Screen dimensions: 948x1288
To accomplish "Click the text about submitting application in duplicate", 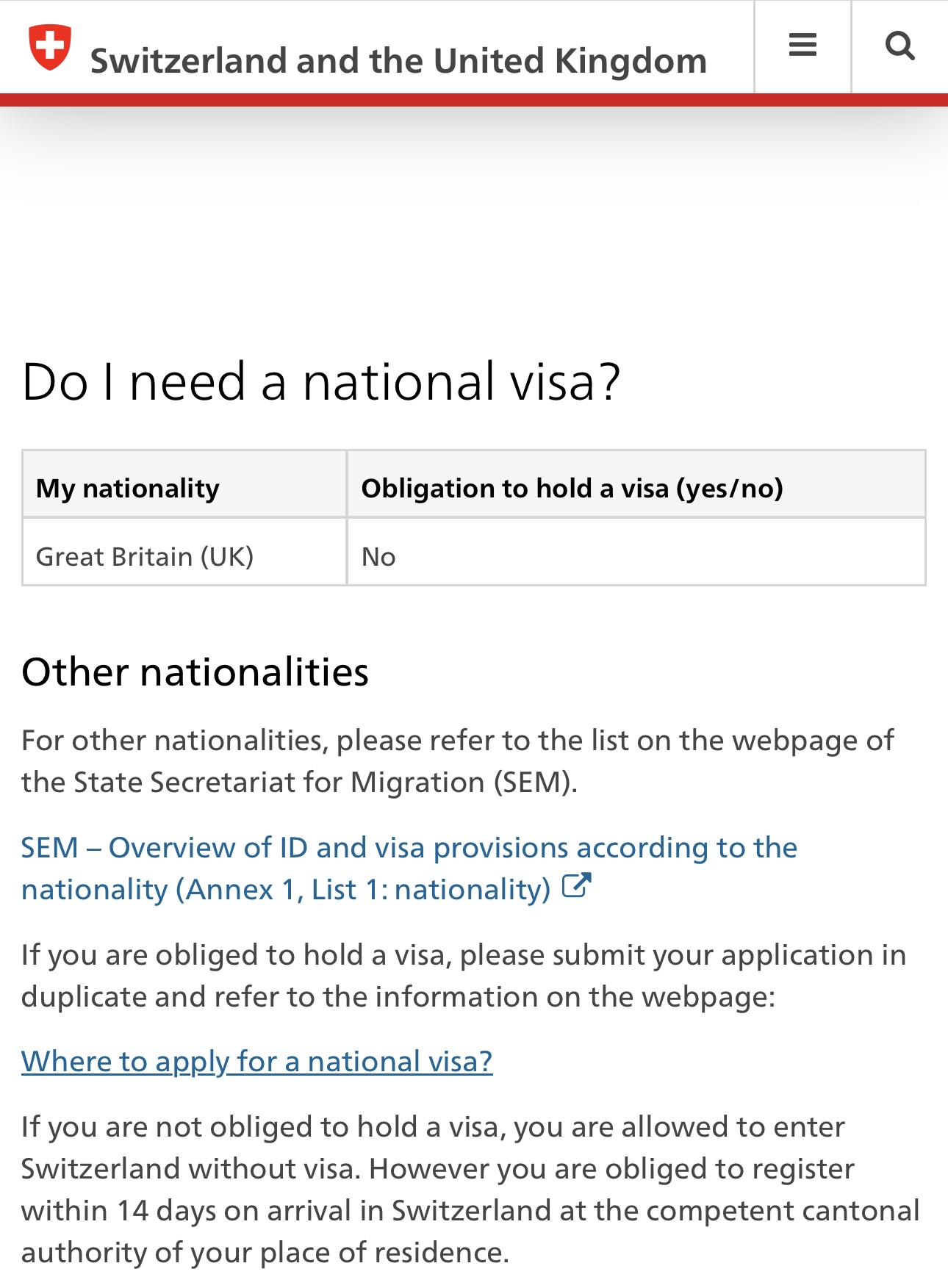I will point(464,976).
